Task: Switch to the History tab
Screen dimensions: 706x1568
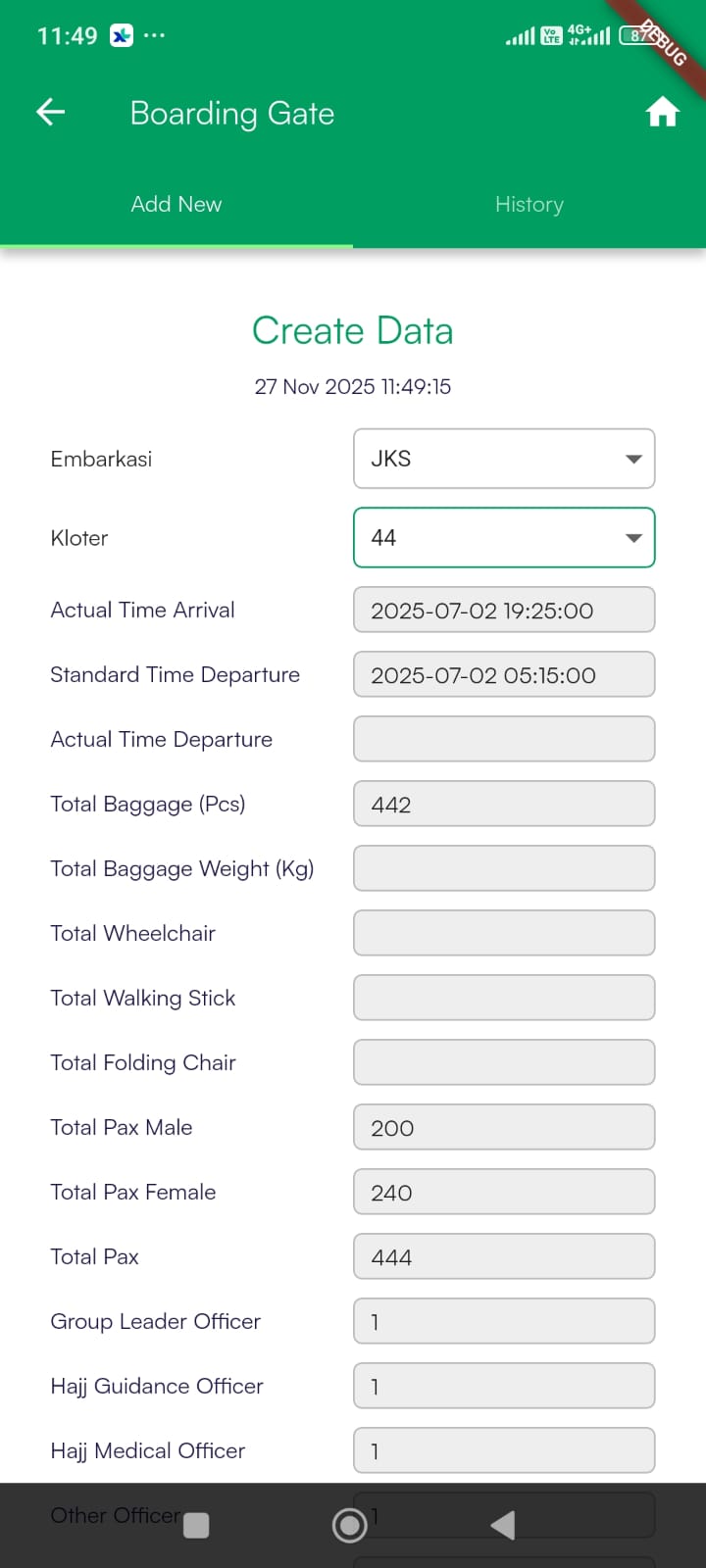Action: [x=529, y=204]
